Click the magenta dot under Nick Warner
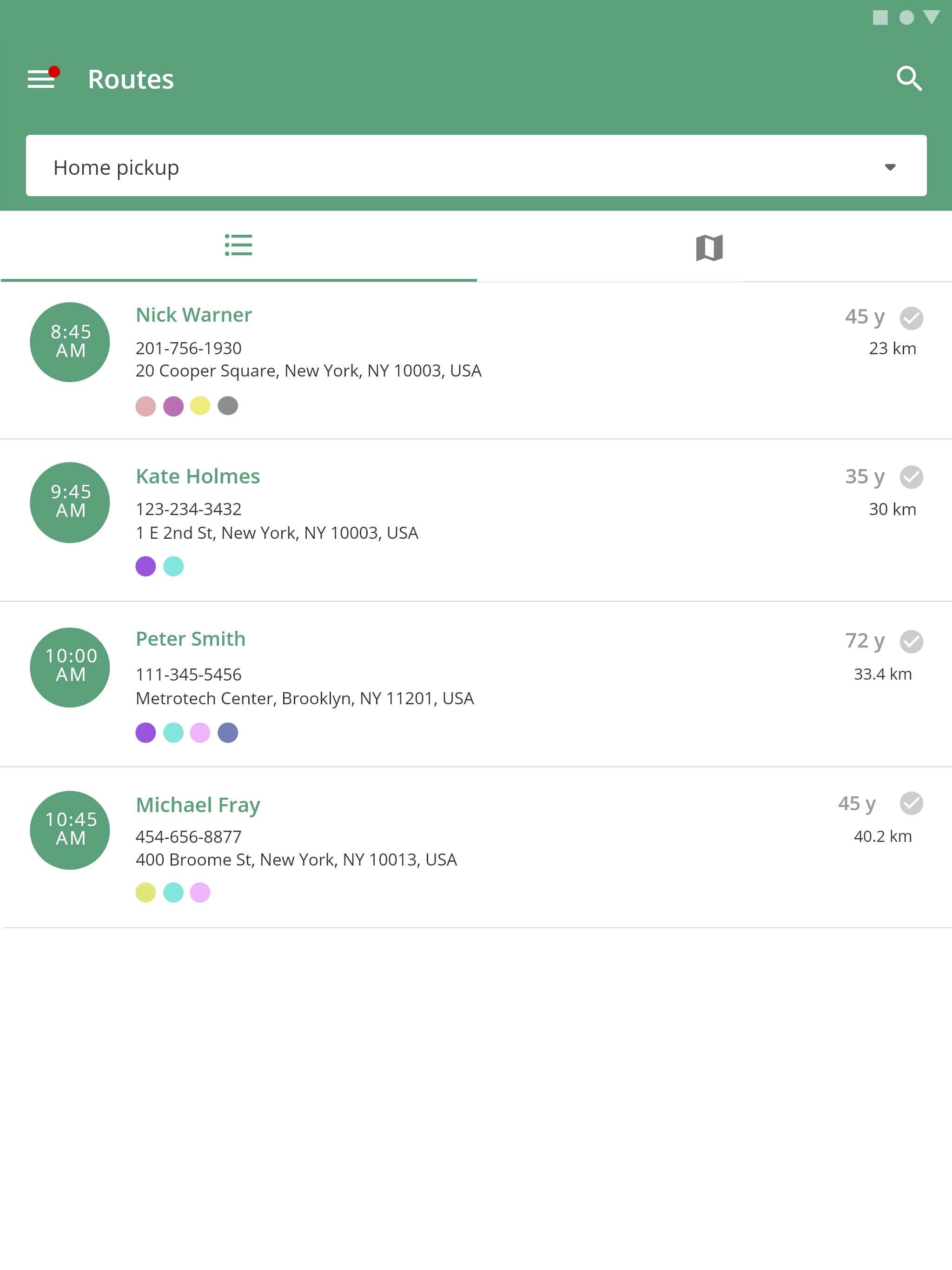This screenshot has height=1270, width=952. pyautogui.click(x=173, y=406)
